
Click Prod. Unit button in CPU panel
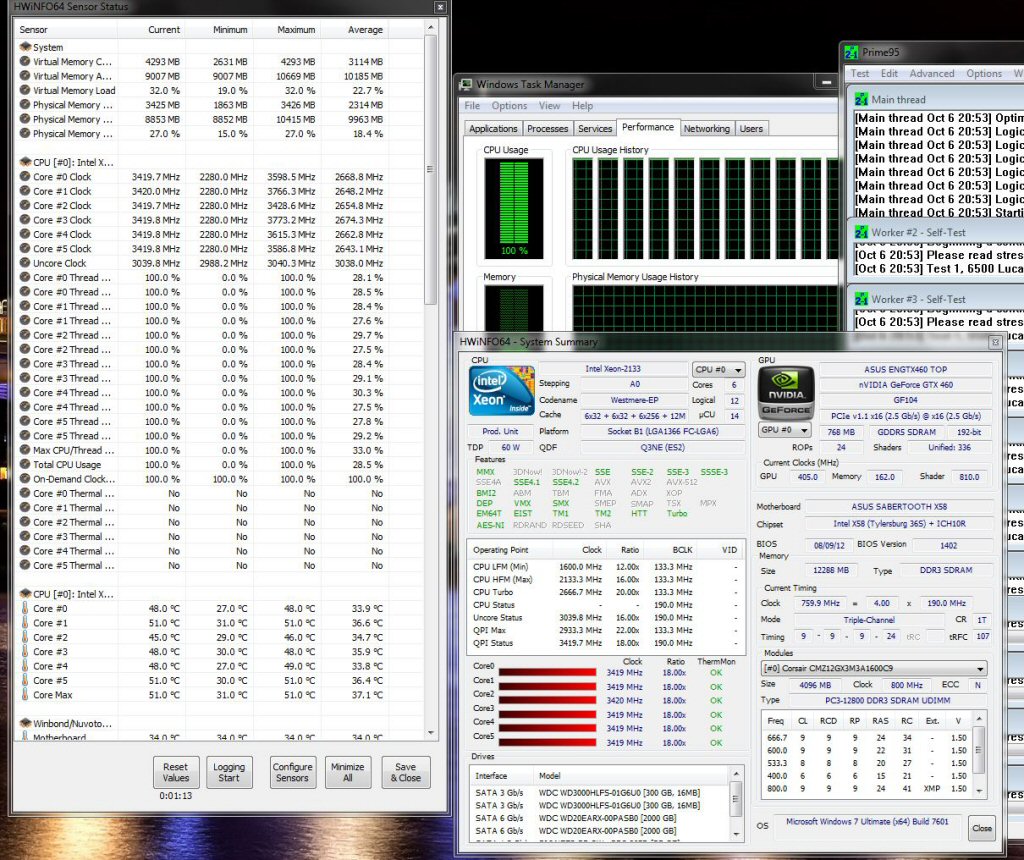(500, 431)
